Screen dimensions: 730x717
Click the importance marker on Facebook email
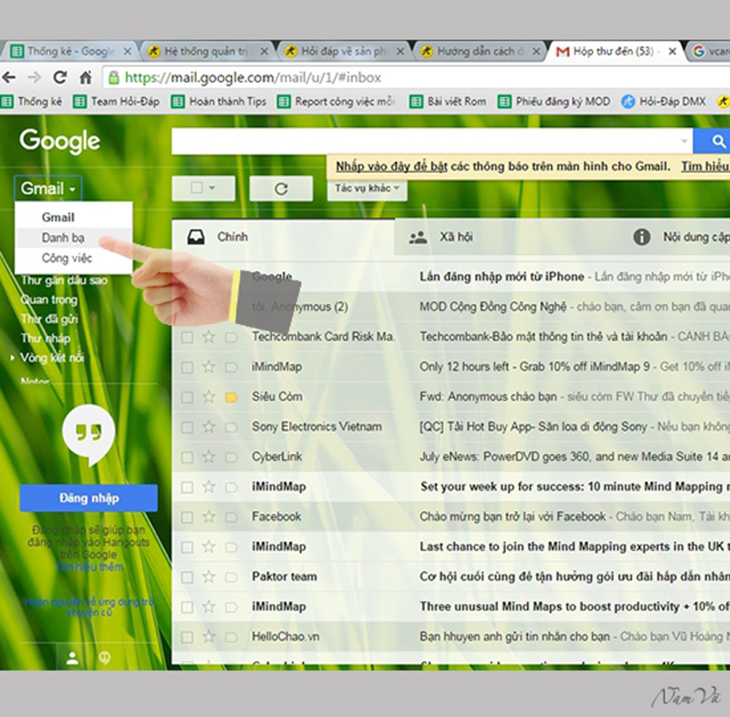(x=231, y=517)
